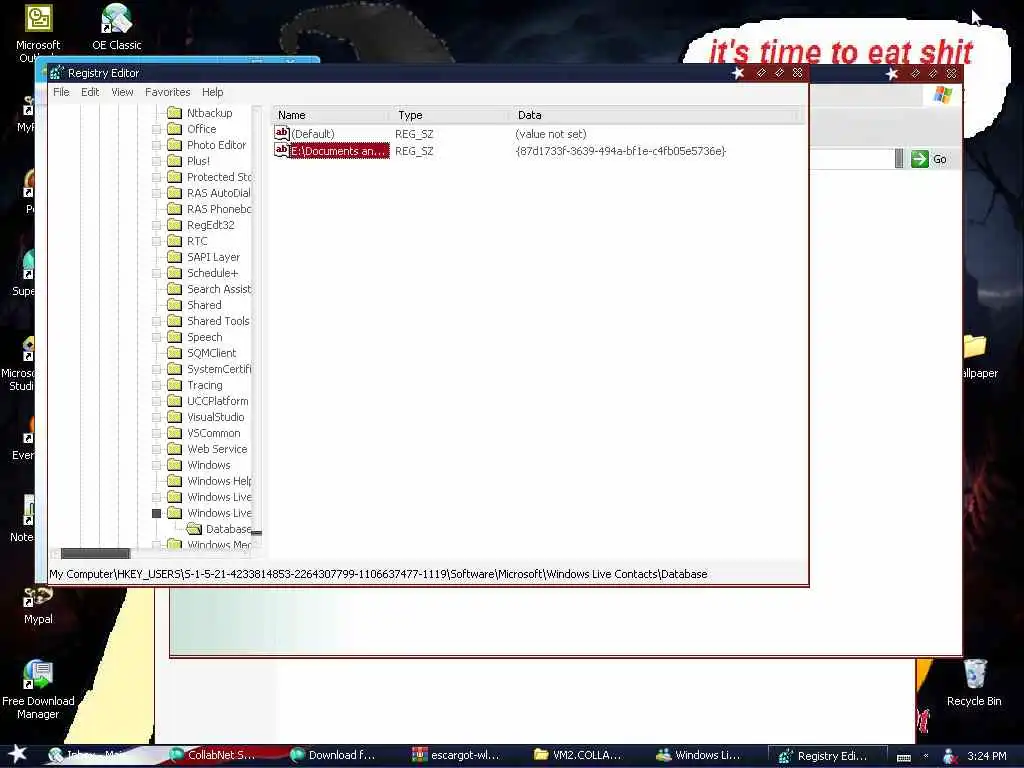Sort values by Data column header
The image size is (1024, 768).
tap(655, 115)
